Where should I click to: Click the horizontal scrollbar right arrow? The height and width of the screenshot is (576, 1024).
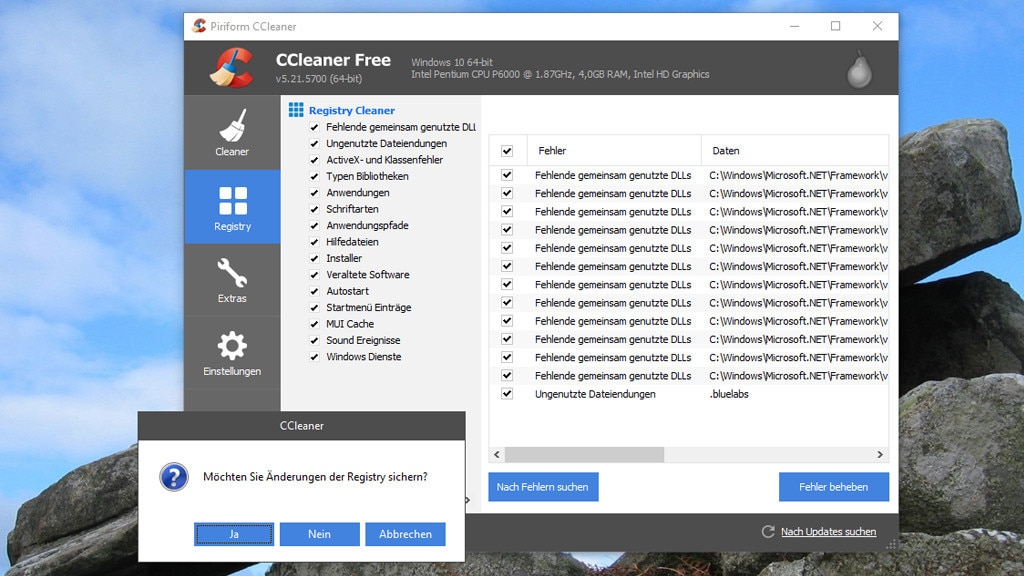[x=880, y=455]
